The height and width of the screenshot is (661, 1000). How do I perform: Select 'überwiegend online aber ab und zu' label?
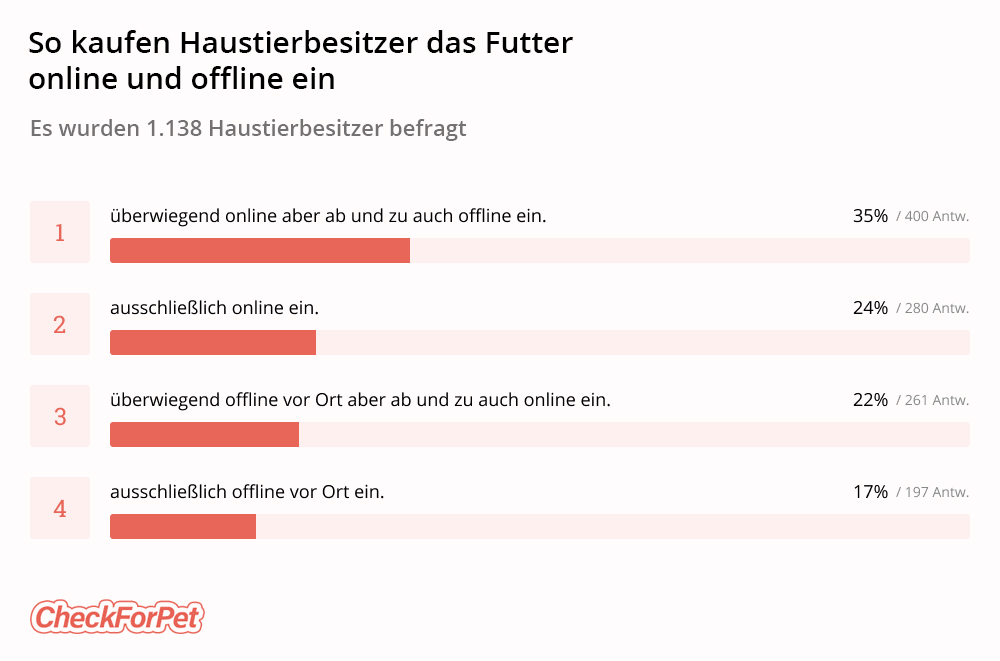[x=328, y=216]
